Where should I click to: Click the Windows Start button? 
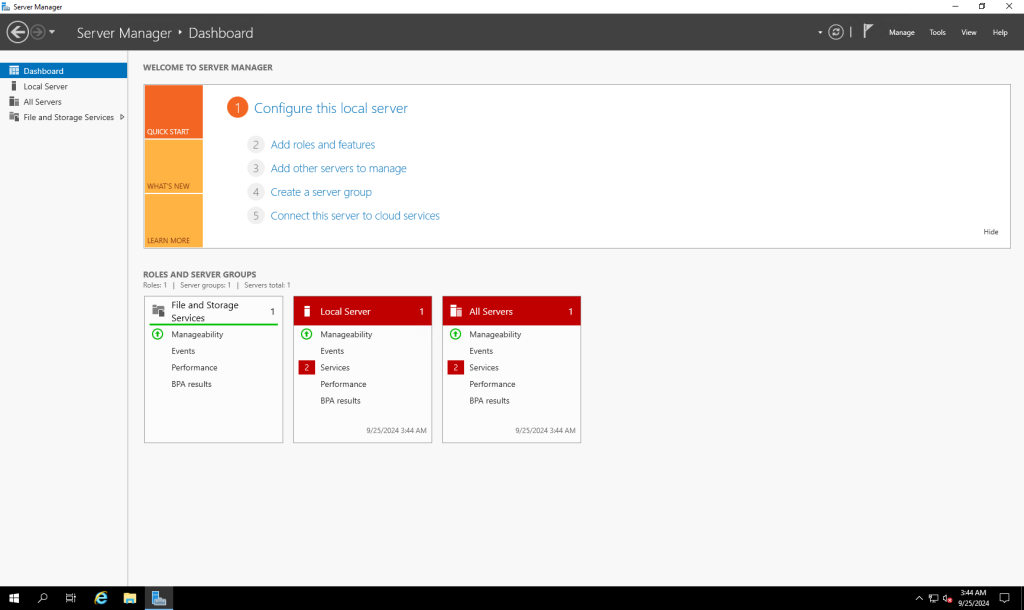[x=14, y=598]
